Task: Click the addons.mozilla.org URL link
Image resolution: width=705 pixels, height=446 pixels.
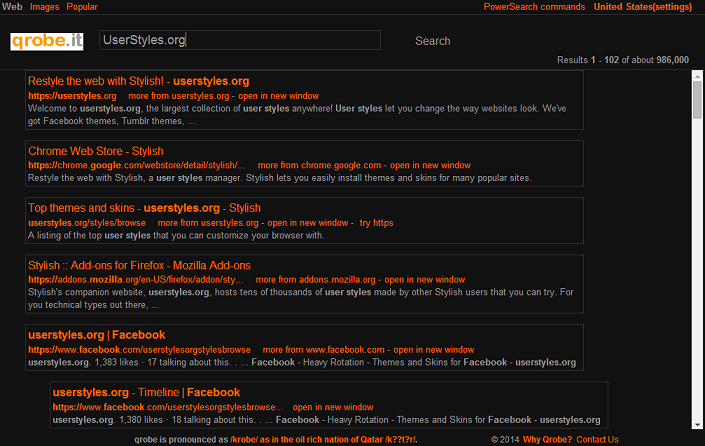Action: (136, 279)
